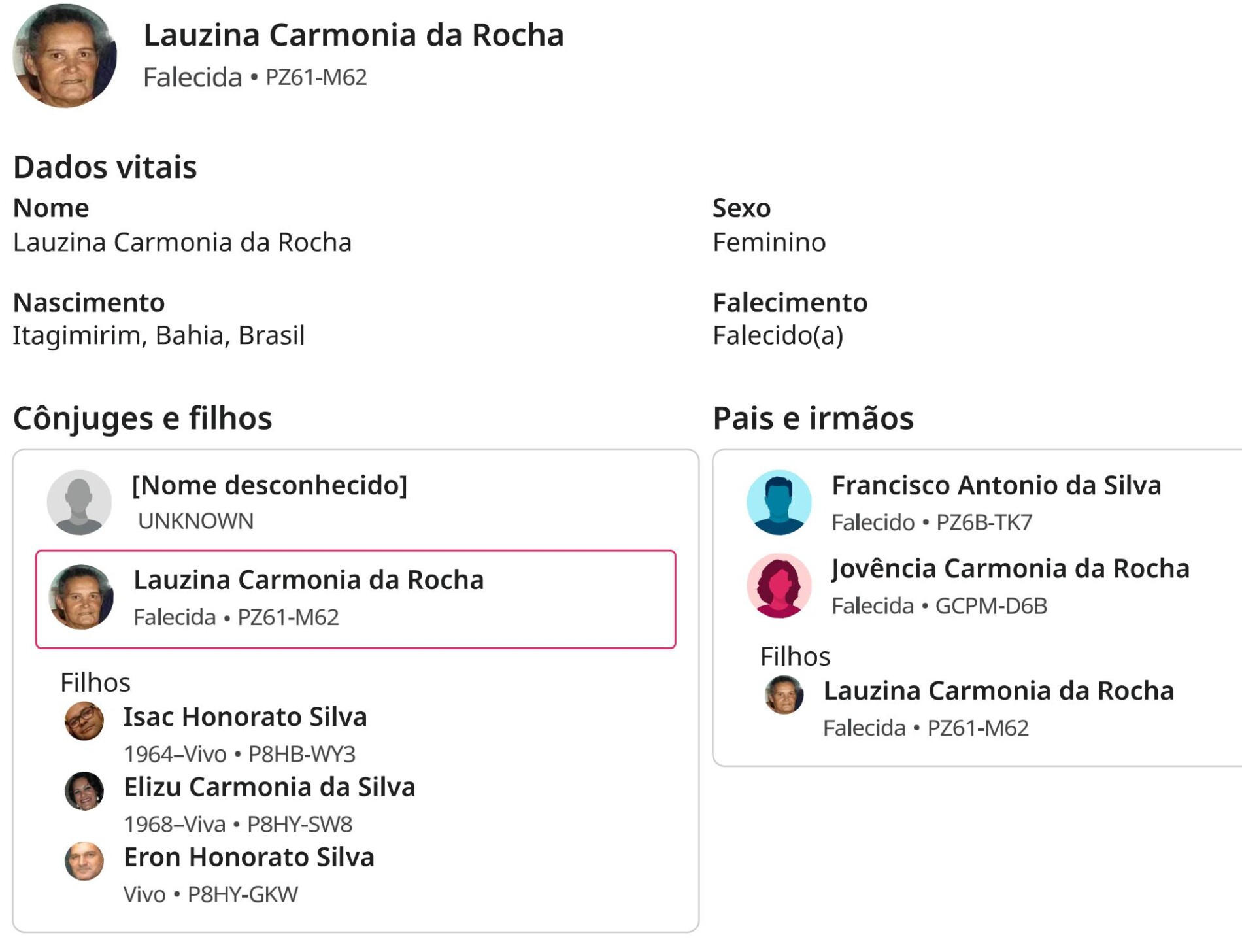Open the Eron Honorato Silva name link
Screen dimensions: 1242x952
[249, 857]
